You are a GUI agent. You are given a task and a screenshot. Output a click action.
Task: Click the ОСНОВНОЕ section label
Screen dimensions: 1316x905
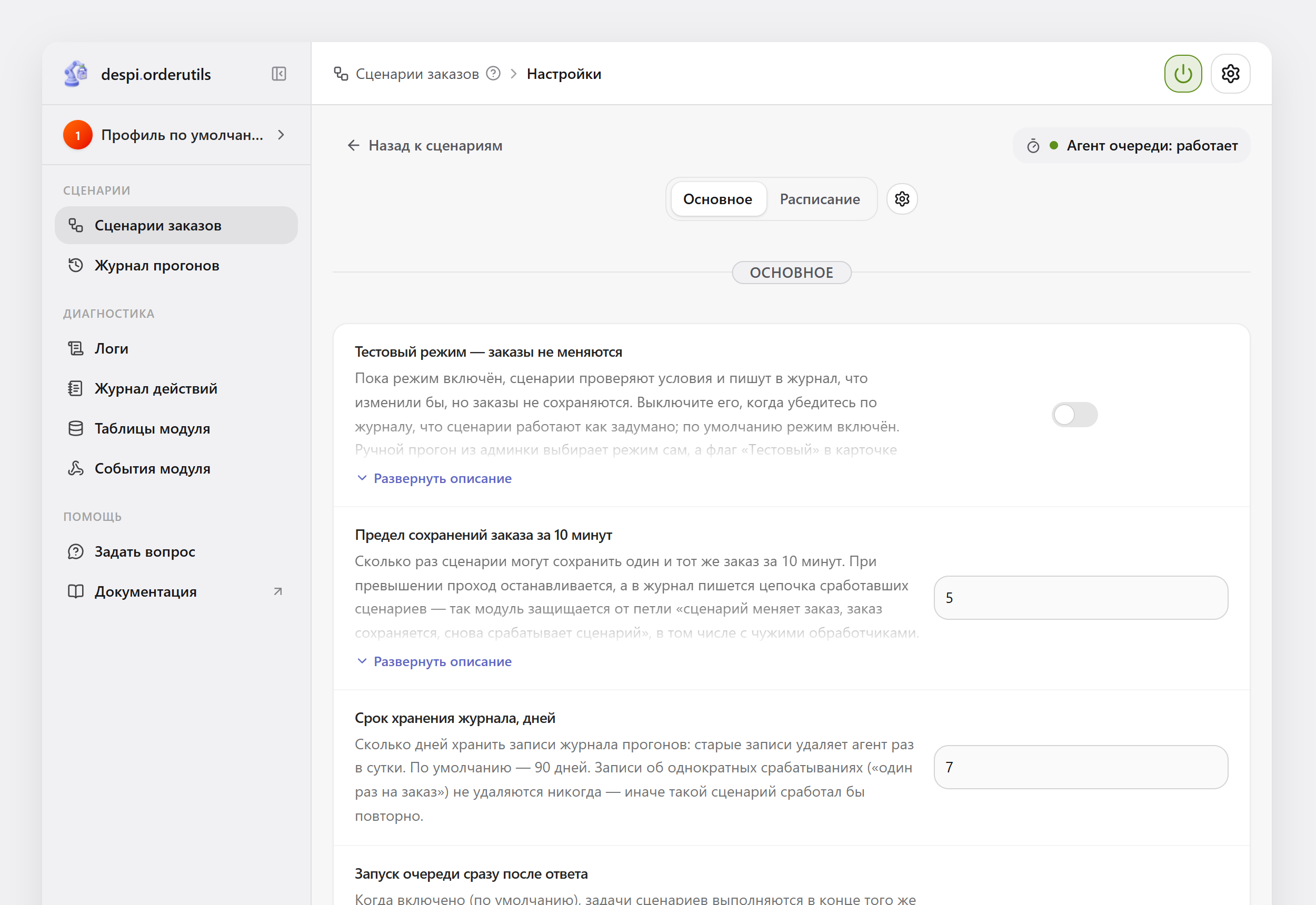pyautogui.click(x=791, y=272)
